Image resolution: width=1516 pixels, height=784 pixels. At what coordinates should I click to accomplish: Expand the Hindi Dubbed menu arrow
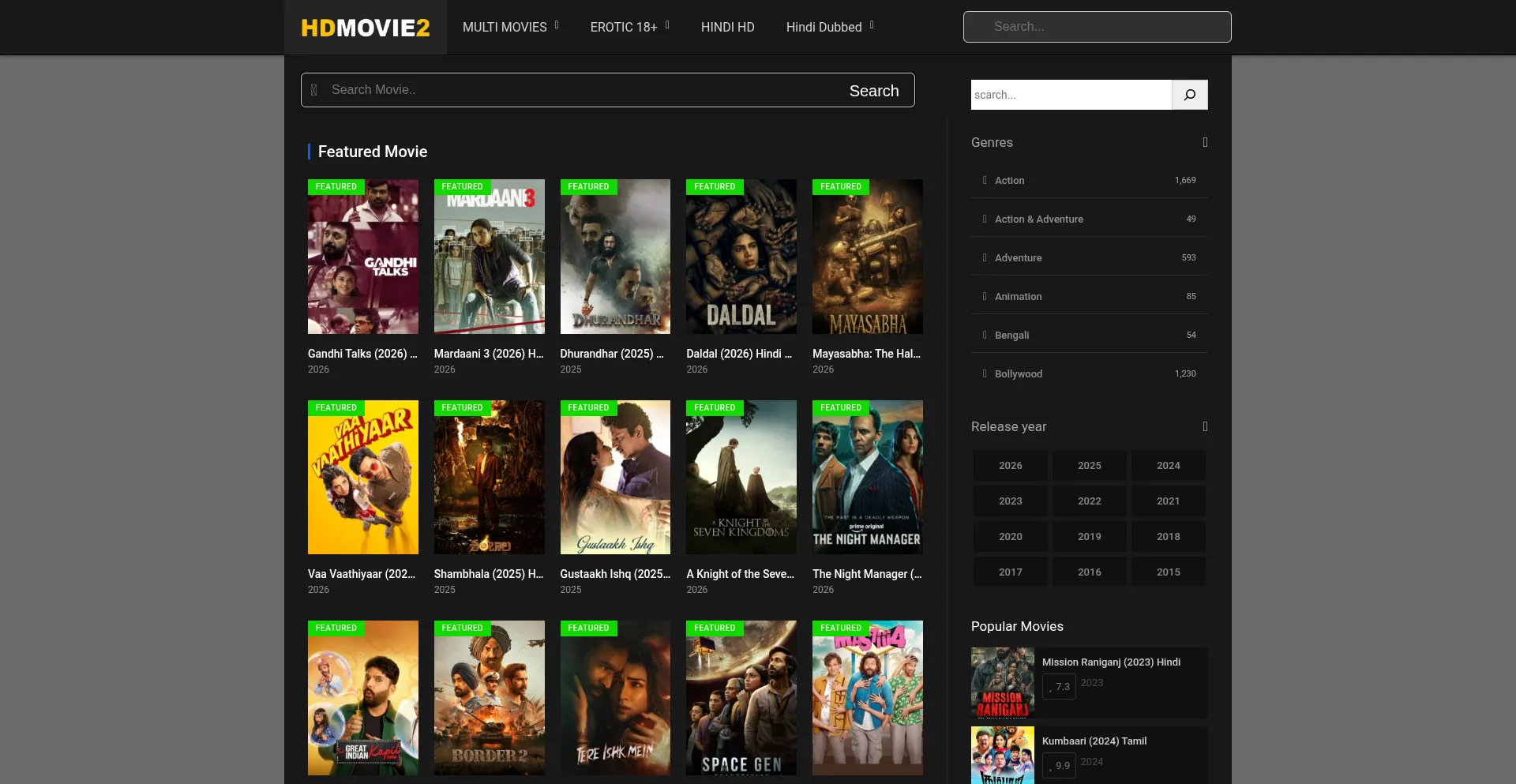872,25
